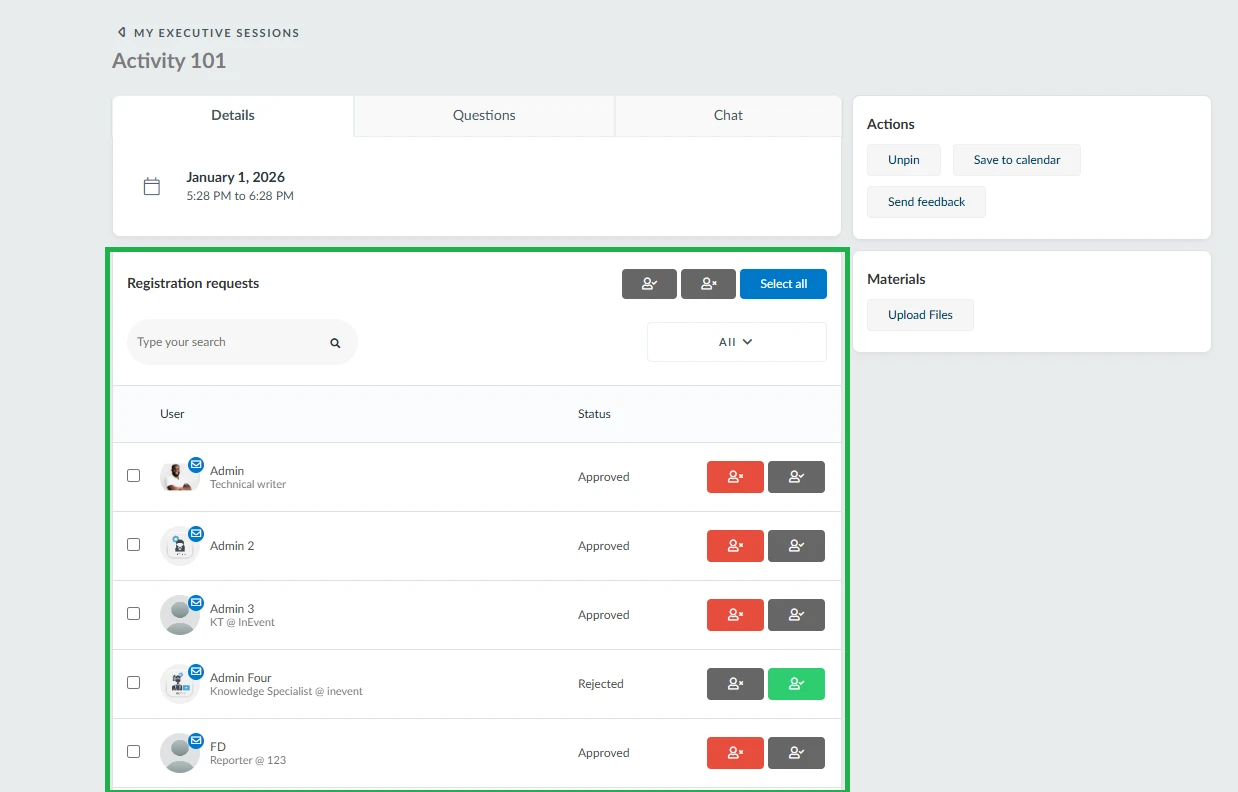Click the search magnifier icon
The width and height of the screenshot is (1238, 792).
click(335, 342)
